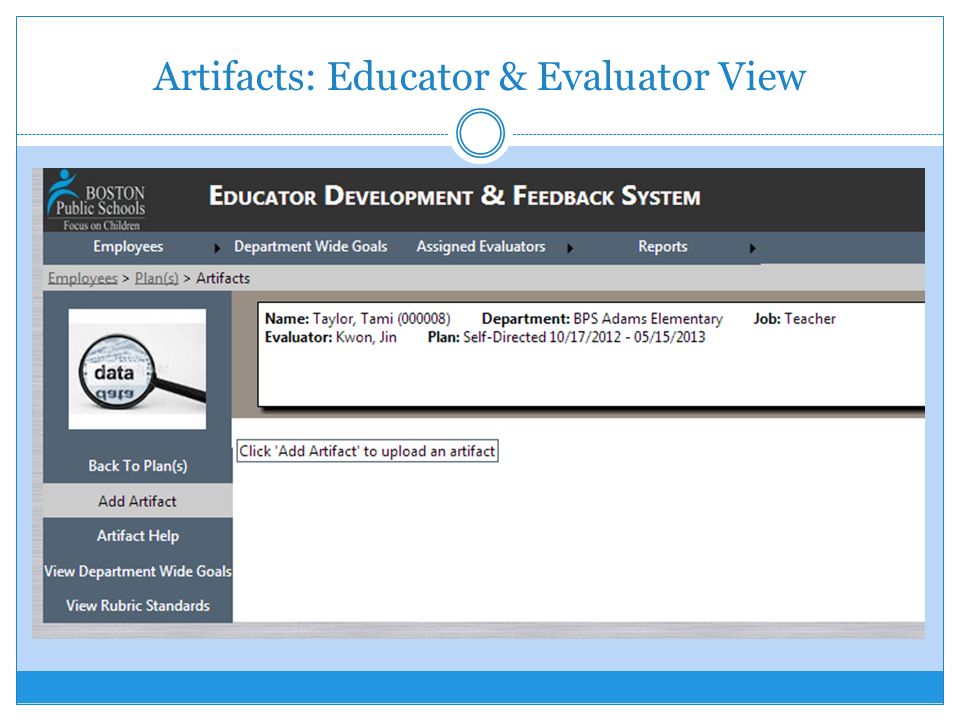Open the Reports menu

[662, 247]
